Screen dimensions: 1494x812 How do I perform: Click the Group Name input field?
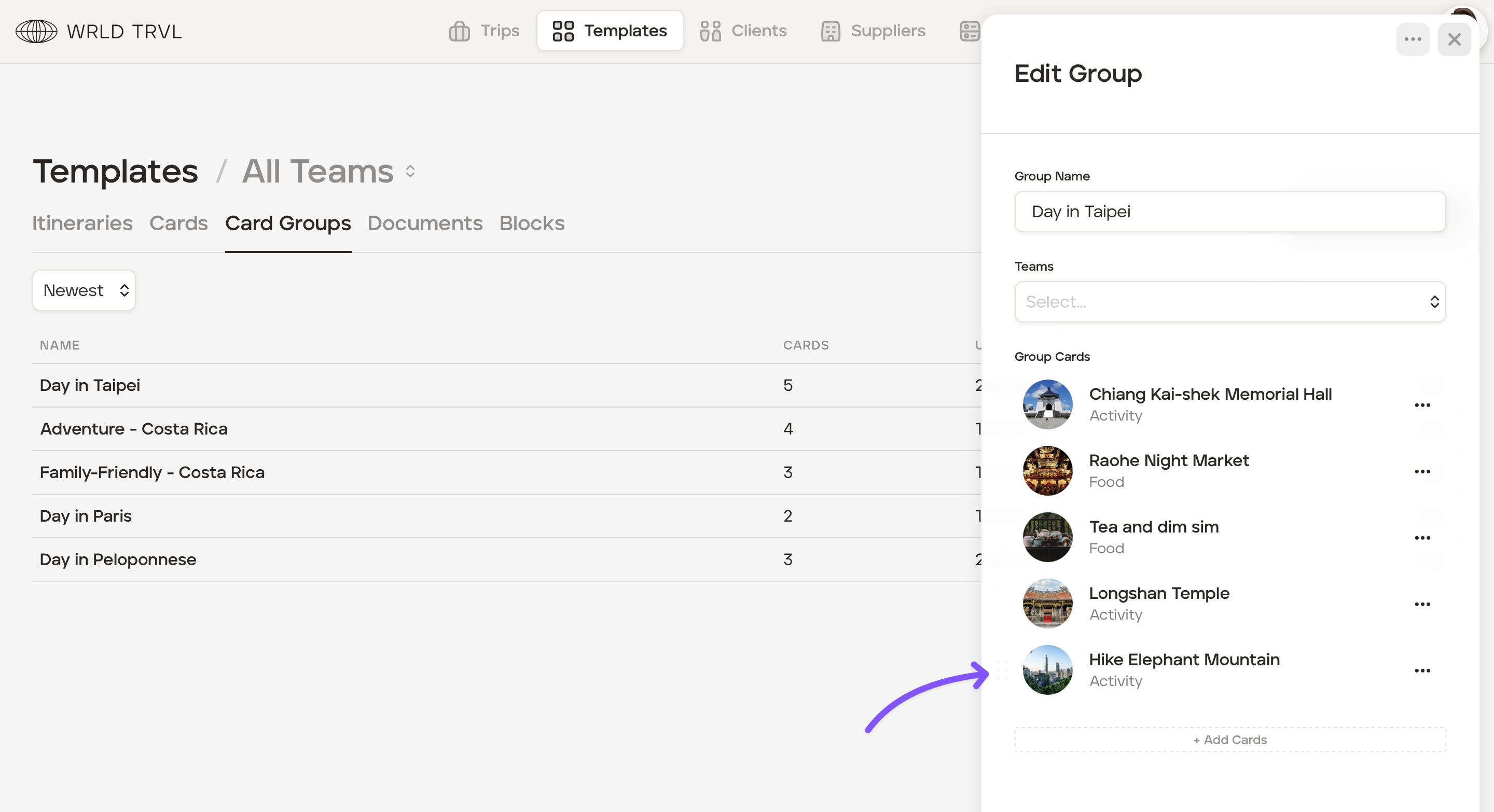click(x=1229, y=212)
